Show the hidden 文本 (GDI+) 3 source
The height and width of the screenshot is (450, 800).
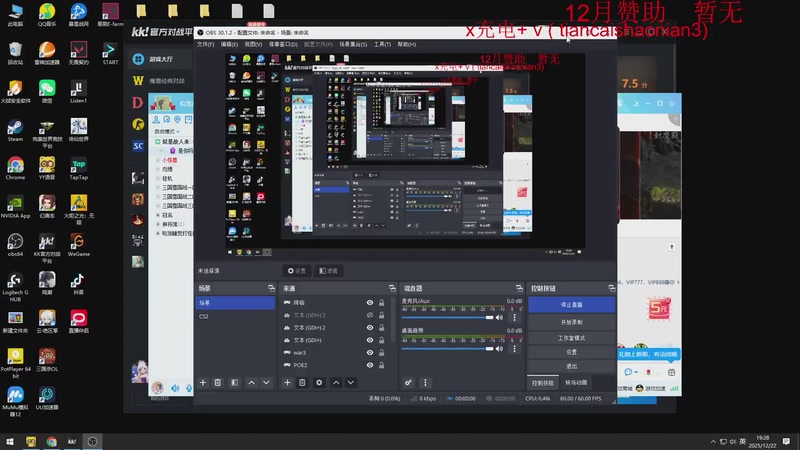click(370, 315)
